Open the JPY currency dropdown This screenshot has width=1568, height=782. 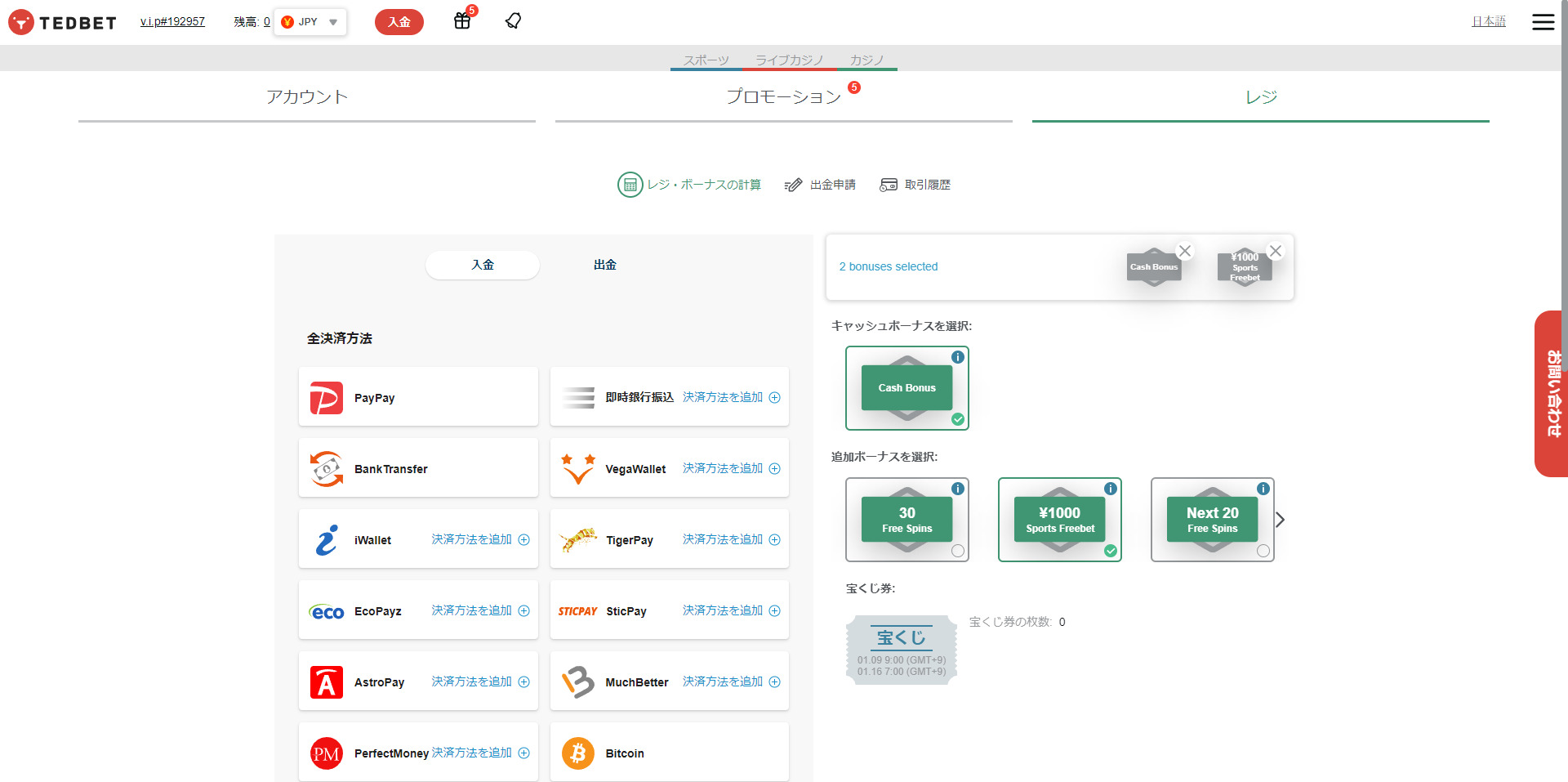(310, 22)
